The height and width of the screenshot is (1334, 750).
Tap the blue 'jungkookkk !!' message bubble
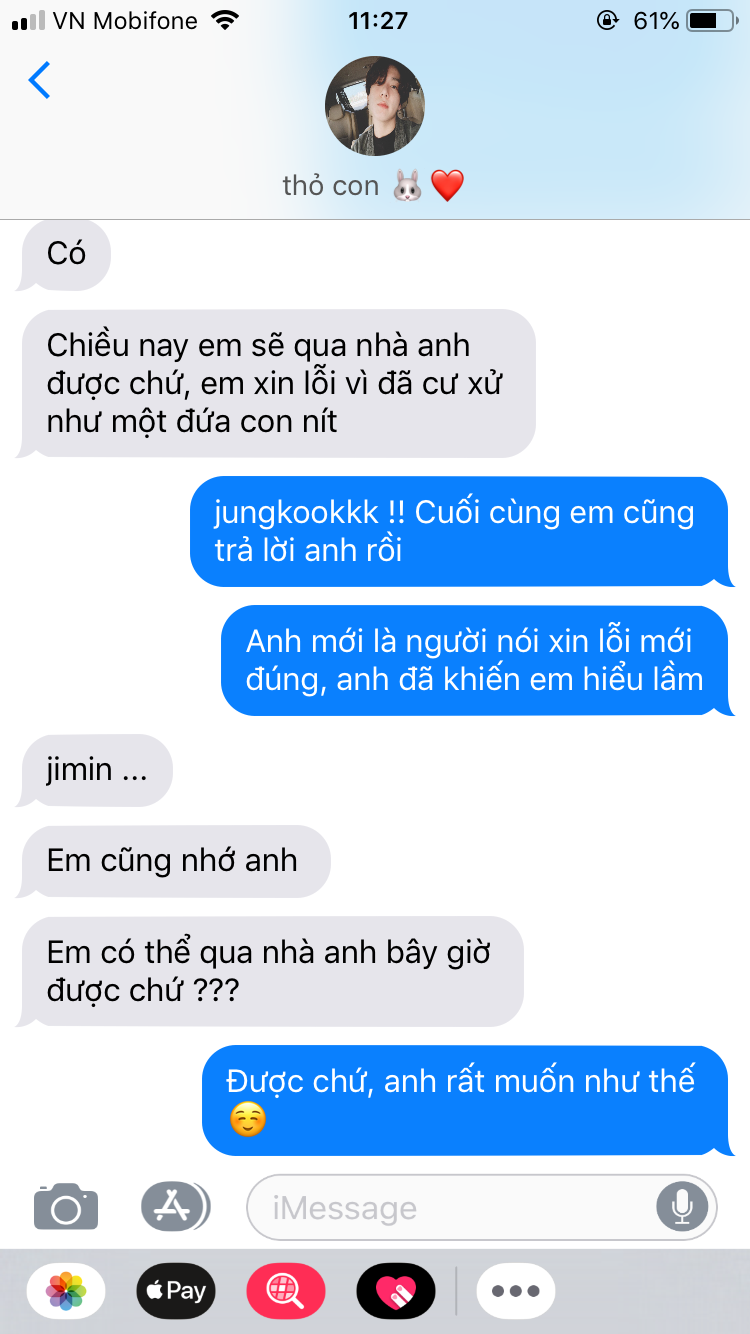pyautogui.click(x=460, y=531)
